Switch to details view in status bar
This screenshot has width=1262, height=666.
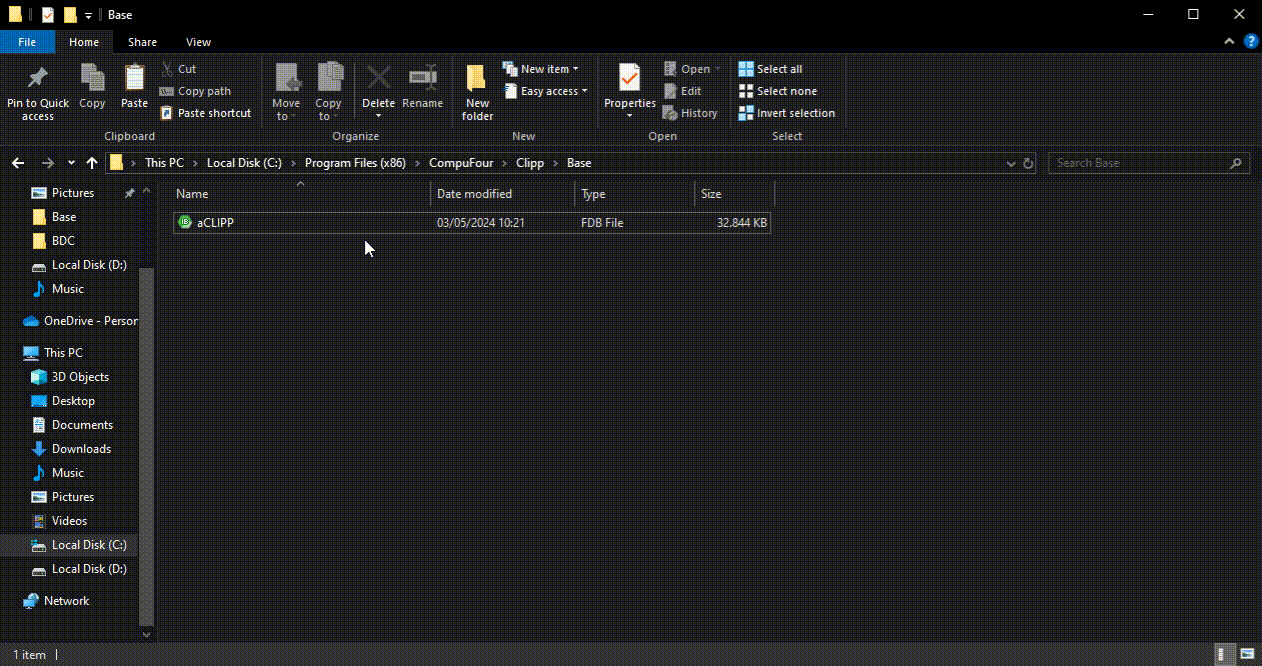coord(1225,654)
